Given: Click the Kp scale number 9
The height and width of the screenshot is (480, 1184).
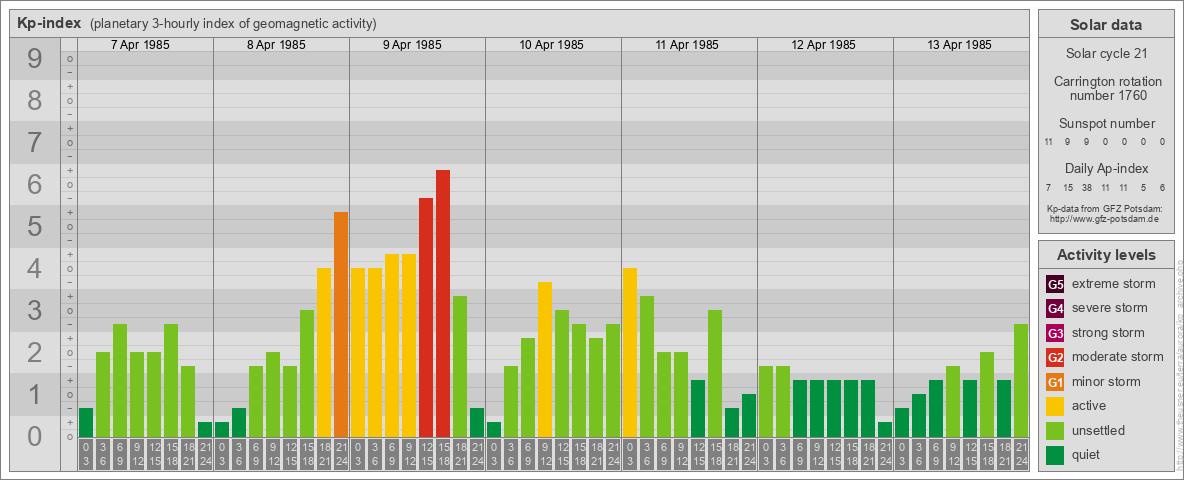Looking at the screenshot, I should tap(35, 59).
